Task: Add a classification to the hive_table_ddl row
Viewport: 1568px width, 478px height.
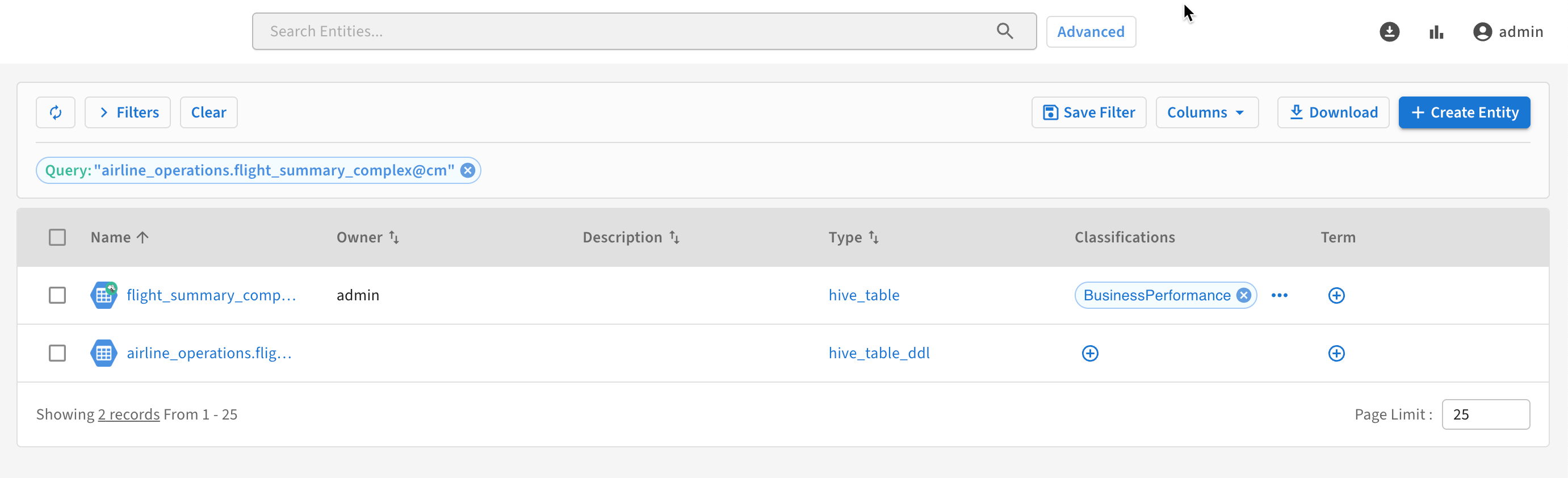Action: tap(1089, 353)
